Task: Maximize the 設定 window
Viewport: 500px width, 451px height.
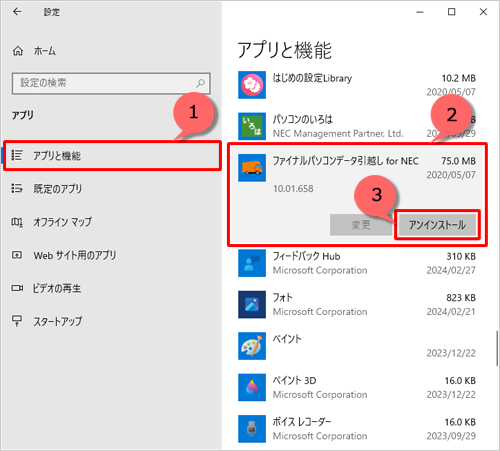Action: coord(451,12)
